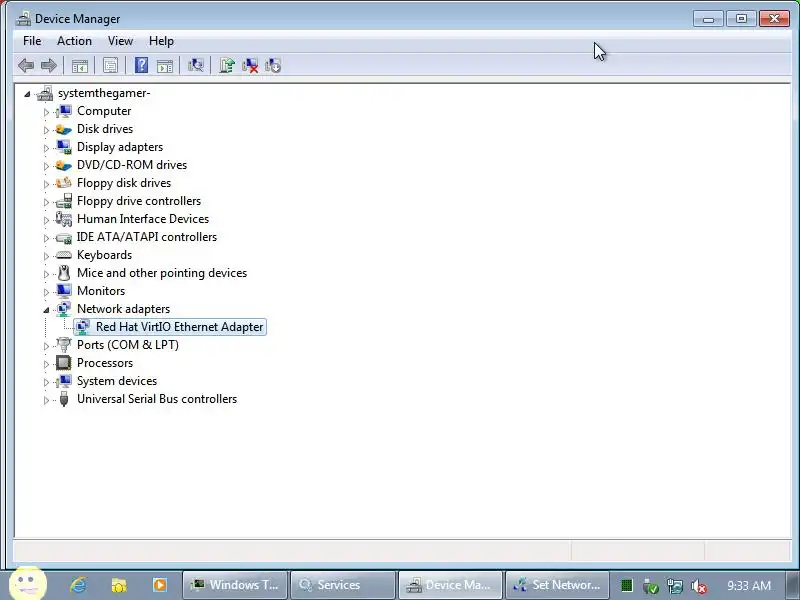Expand the Disk drives category
The height and width of the screenshot is (600, 800).
(x=46, y=130)
